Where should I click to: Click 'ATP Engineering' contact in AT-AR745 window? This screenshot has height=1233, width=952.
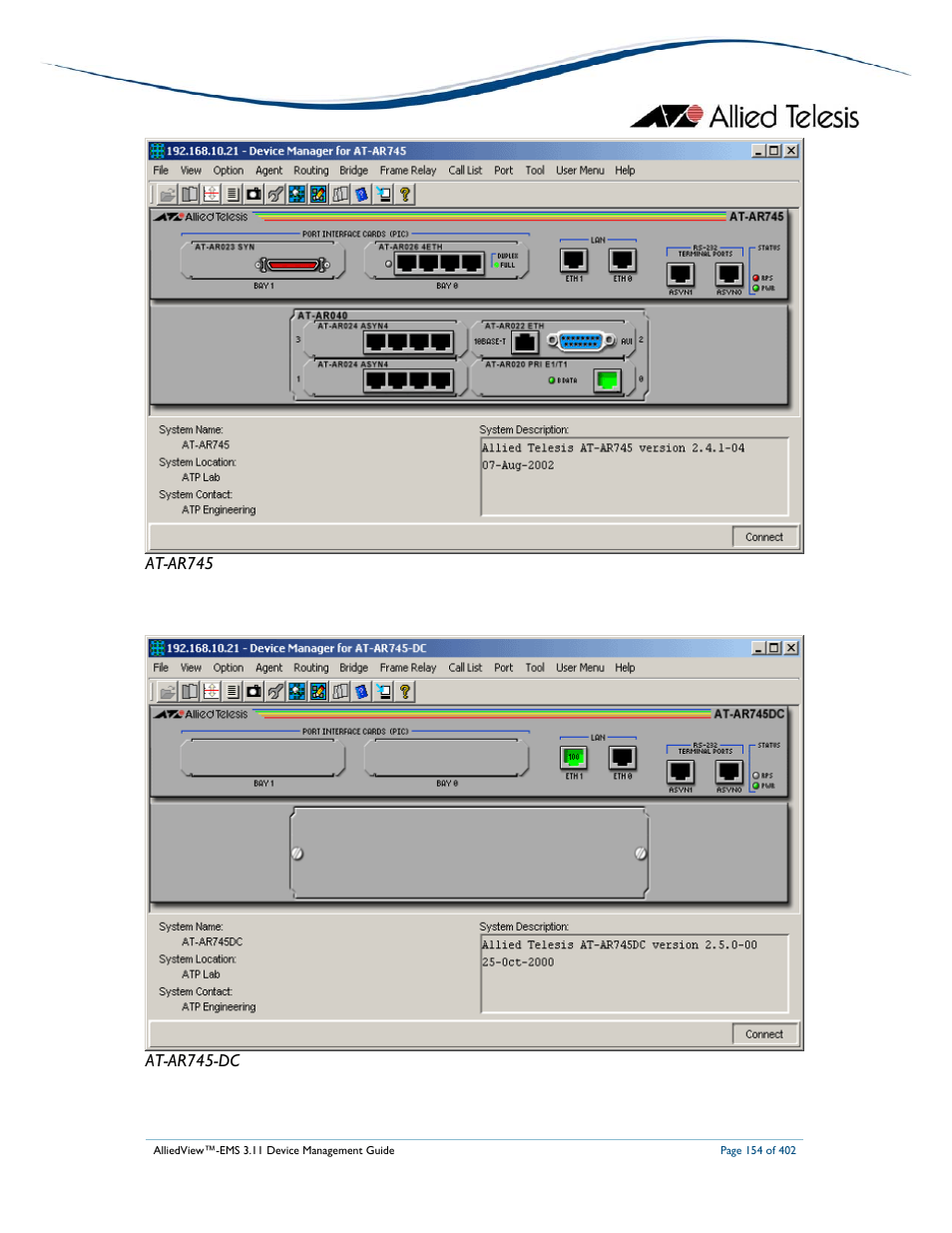click(x=219, y=510)
